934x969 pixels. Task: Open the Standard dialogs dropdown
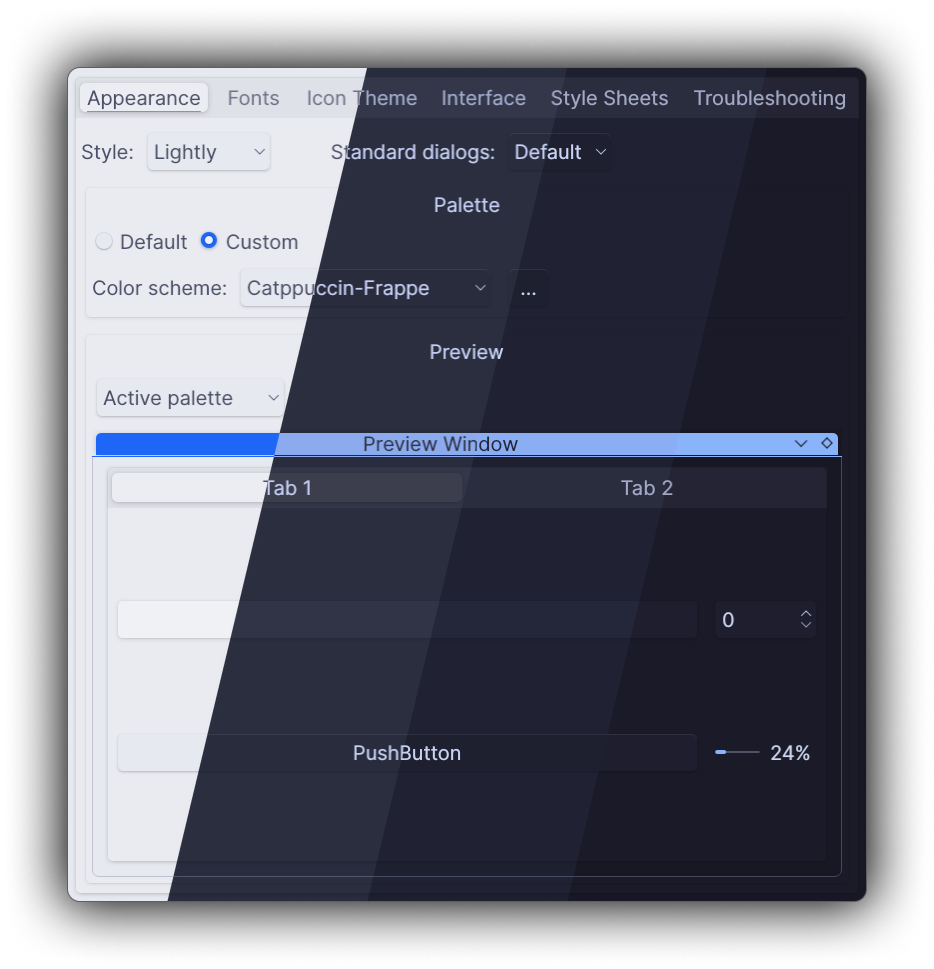click(559, 152)
